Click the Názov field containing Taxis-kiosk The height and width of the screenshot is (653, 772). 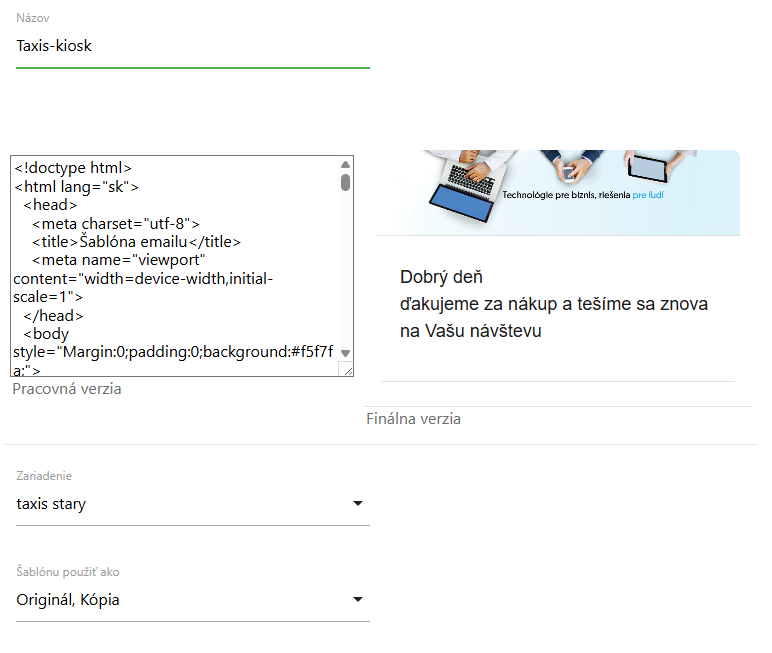(192, 46)
